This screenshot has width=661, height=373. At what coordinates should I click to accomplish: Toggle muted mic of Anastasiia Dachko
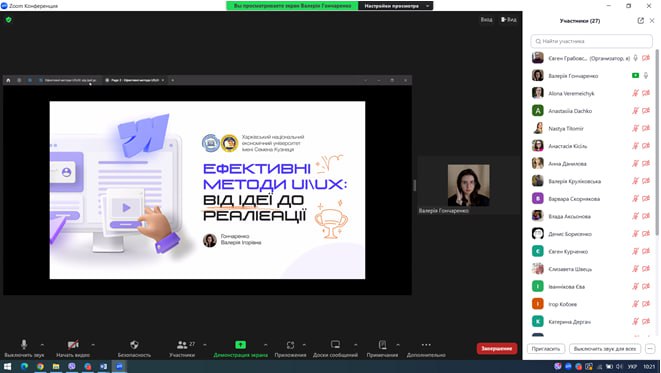tap(636, 111)
